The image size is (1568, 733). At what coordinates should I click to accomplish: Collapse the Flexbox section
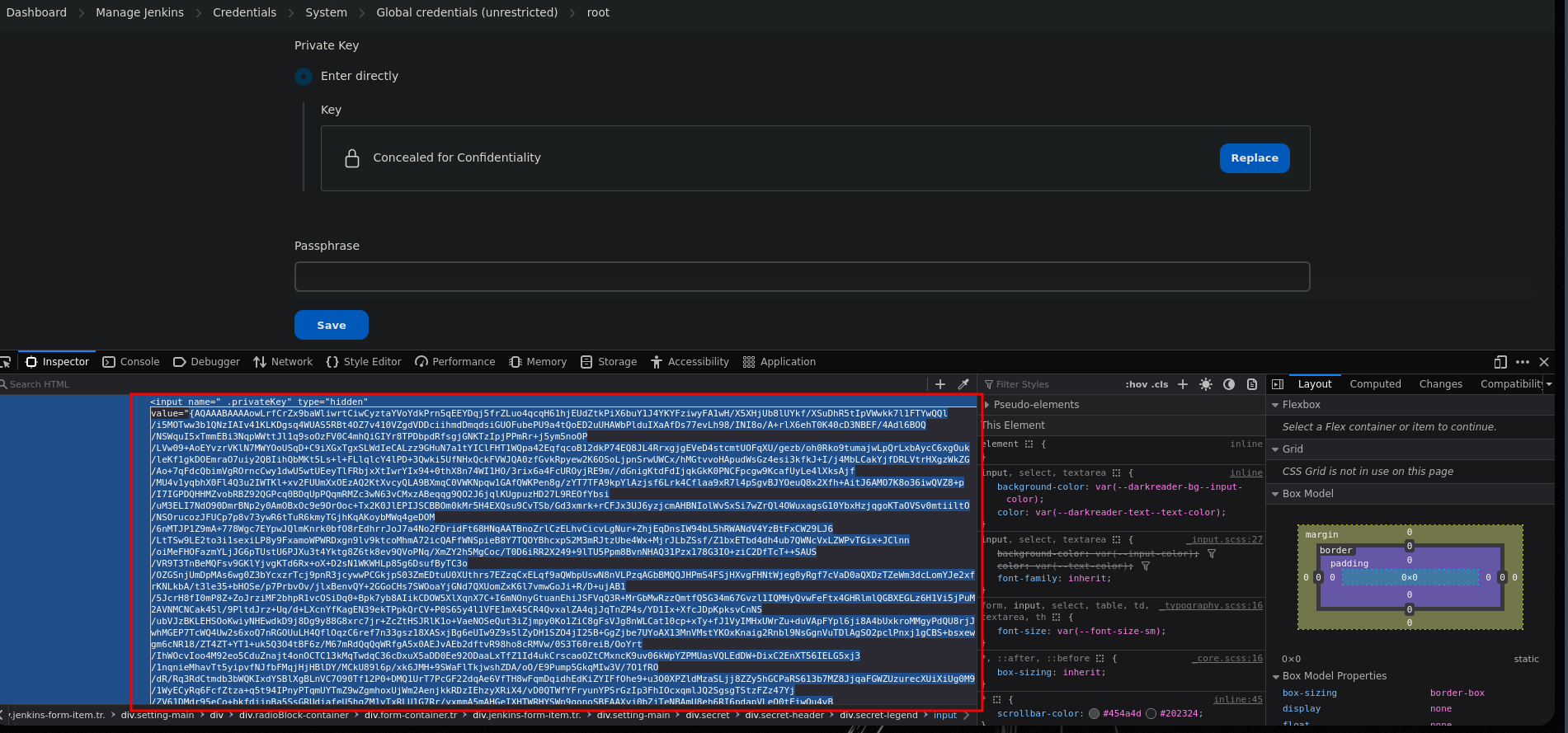point(1275,405)
